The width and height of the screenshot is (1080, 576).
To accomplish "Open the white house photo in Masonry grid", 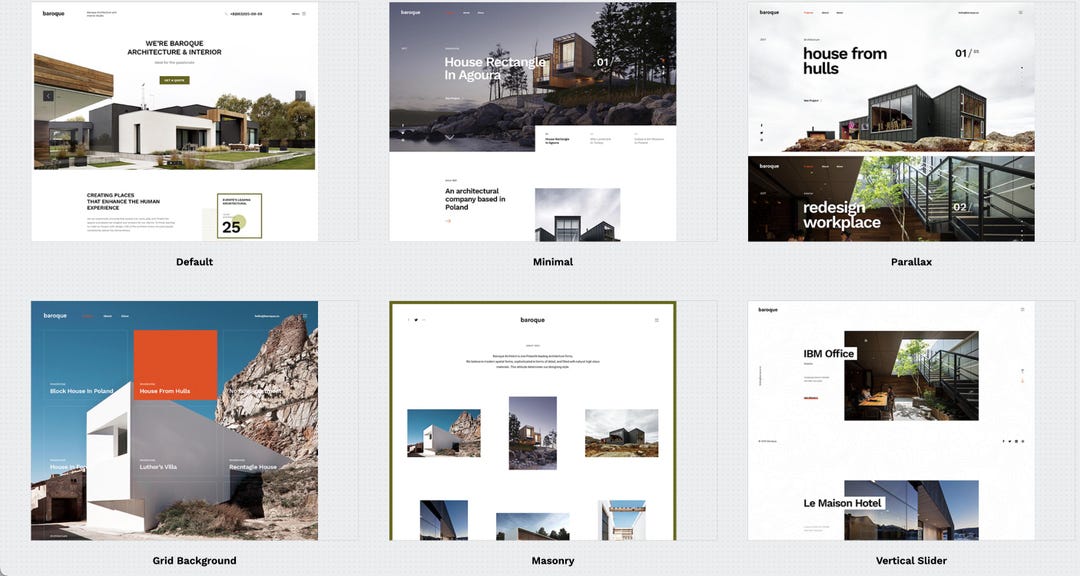I will (444, 433).
